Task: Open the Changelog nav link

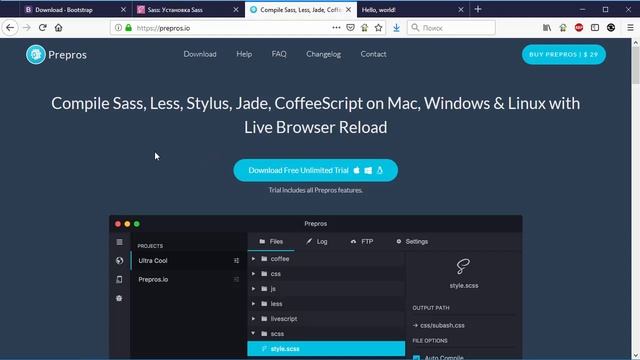Action: (324, 54)
